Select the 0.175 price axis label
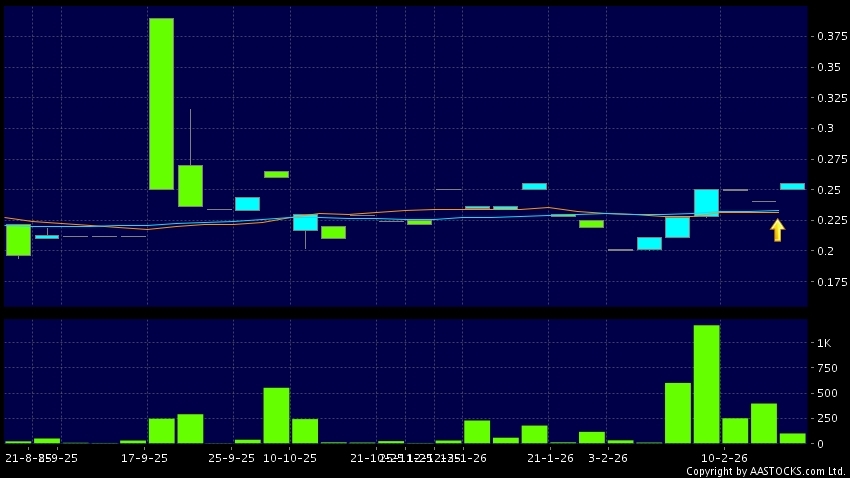 827,282
